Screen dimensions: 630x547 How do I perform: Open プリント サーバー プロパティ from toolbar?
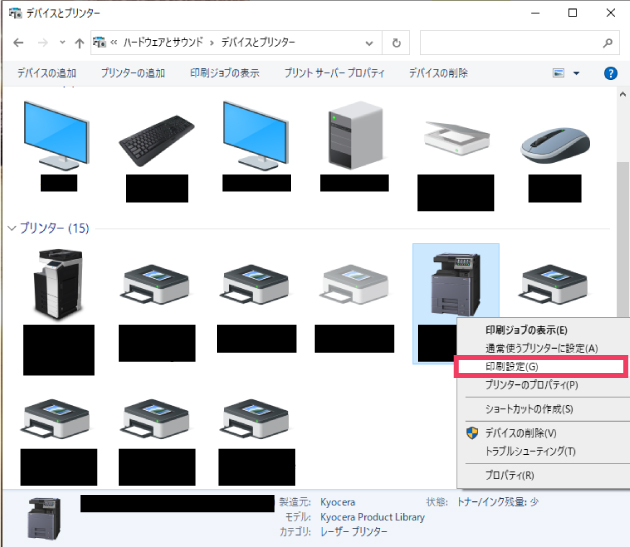tap(334, 73)
